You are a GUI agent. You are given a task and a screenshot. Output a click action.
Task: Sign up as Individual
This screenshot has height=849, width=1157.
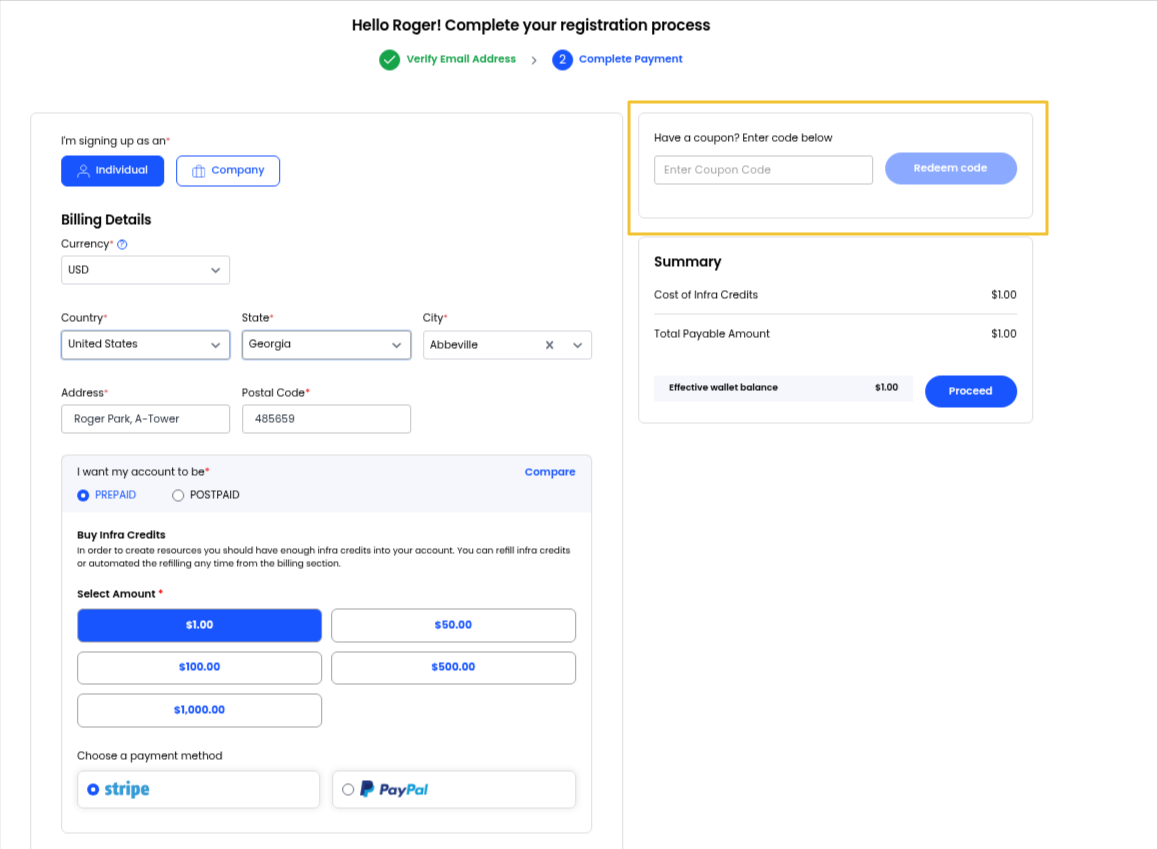[113, 170]
